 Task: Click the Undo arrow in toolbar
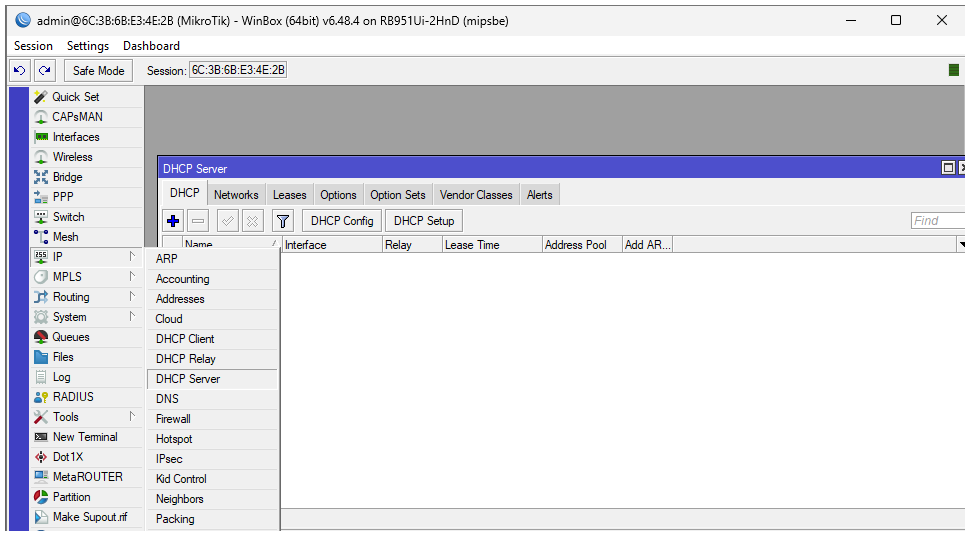[20, 71]
